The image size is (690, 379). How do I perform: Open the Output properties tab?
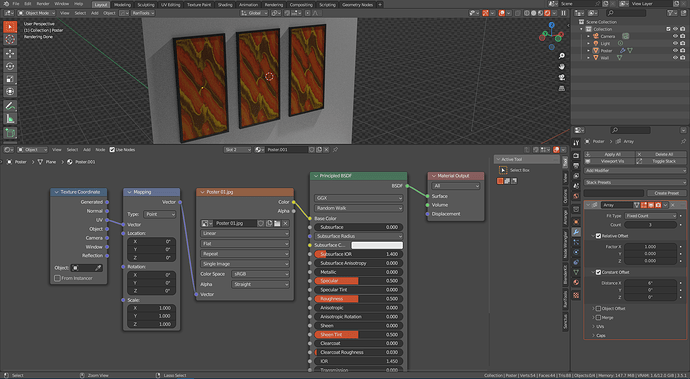click(x=576, y=166)
